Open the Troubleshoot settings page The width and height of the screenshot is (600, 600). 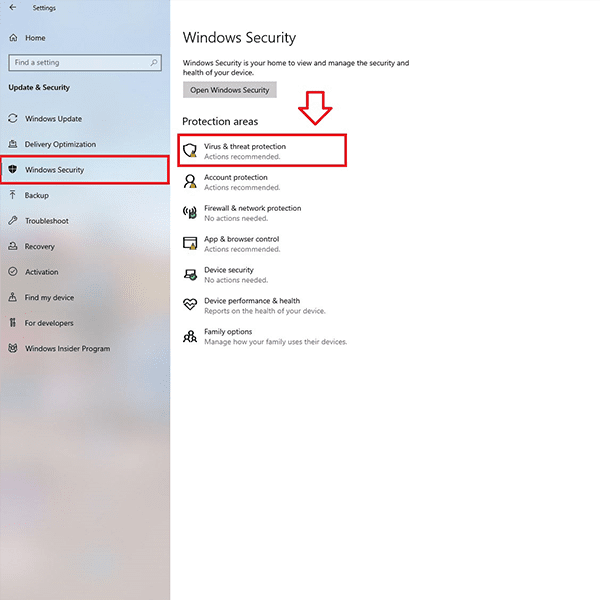(47, 221)
